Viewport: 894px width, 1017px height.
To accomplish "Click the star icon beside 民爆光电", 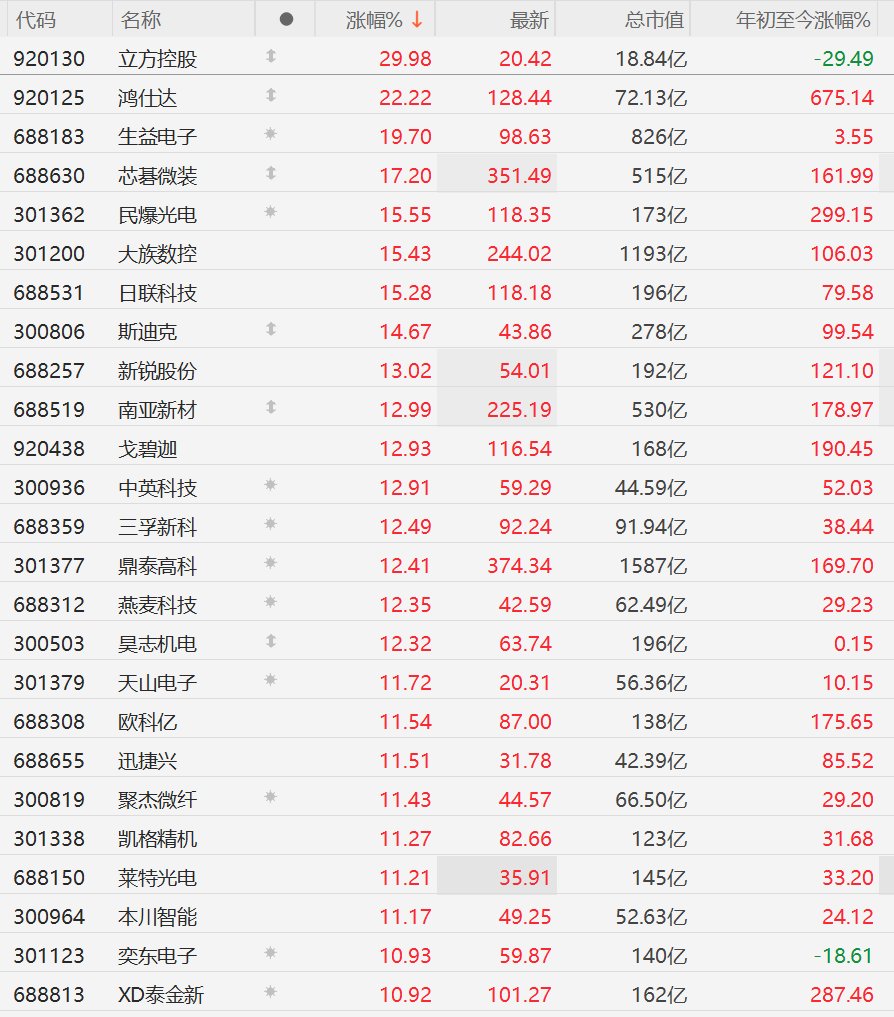I will (x=271, y=212).
